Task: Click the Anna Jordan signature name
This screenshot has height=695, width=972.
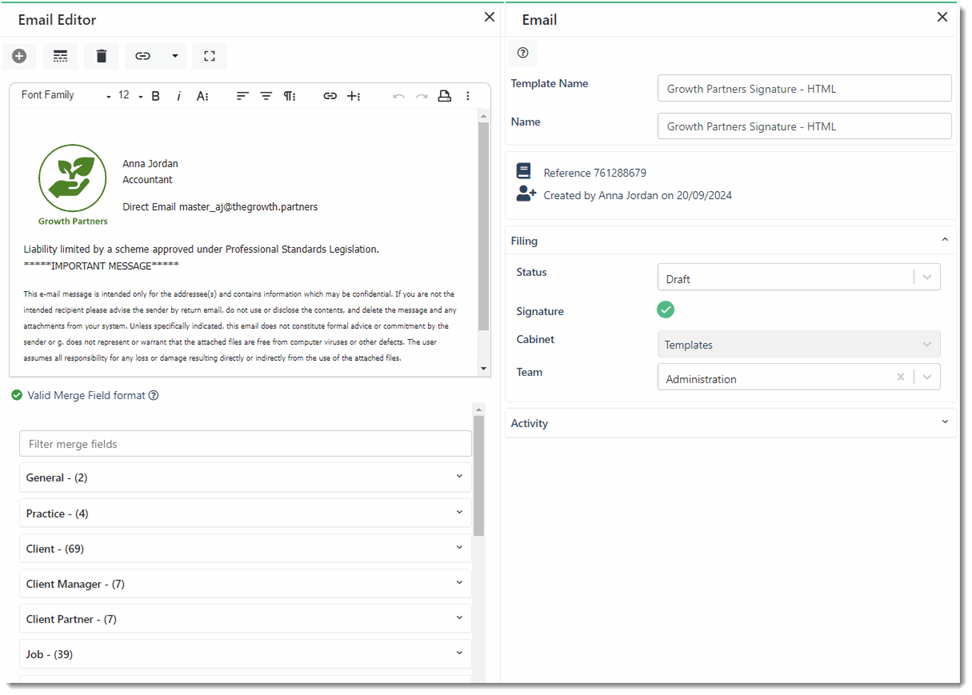Action: click(x=150, y=164)
